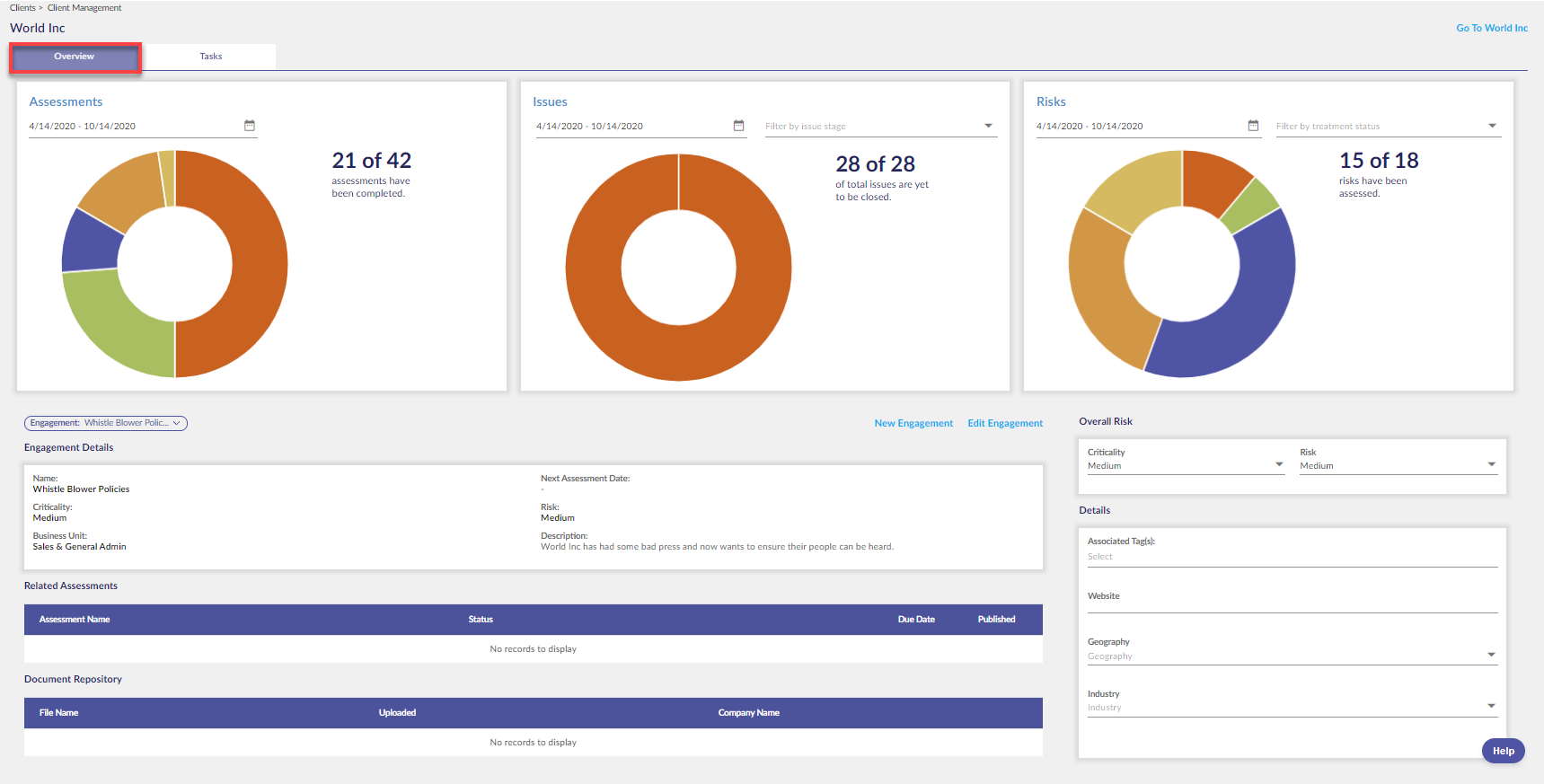Expand the Filter by treatment status dropdown
Image resolution: width=1544 pixels, height=784 pixels.
coord(1388,127)
